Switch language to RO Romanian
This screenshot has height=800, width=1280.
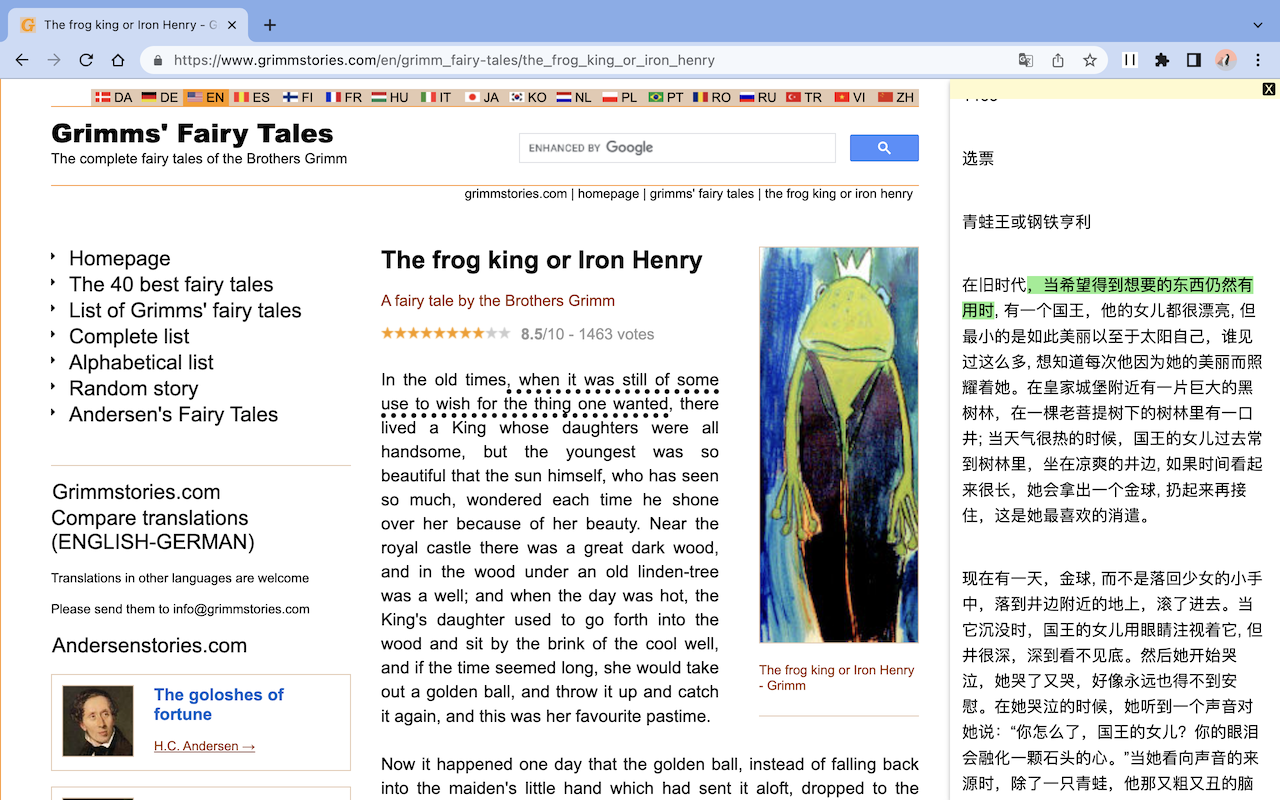coord(712,97)
